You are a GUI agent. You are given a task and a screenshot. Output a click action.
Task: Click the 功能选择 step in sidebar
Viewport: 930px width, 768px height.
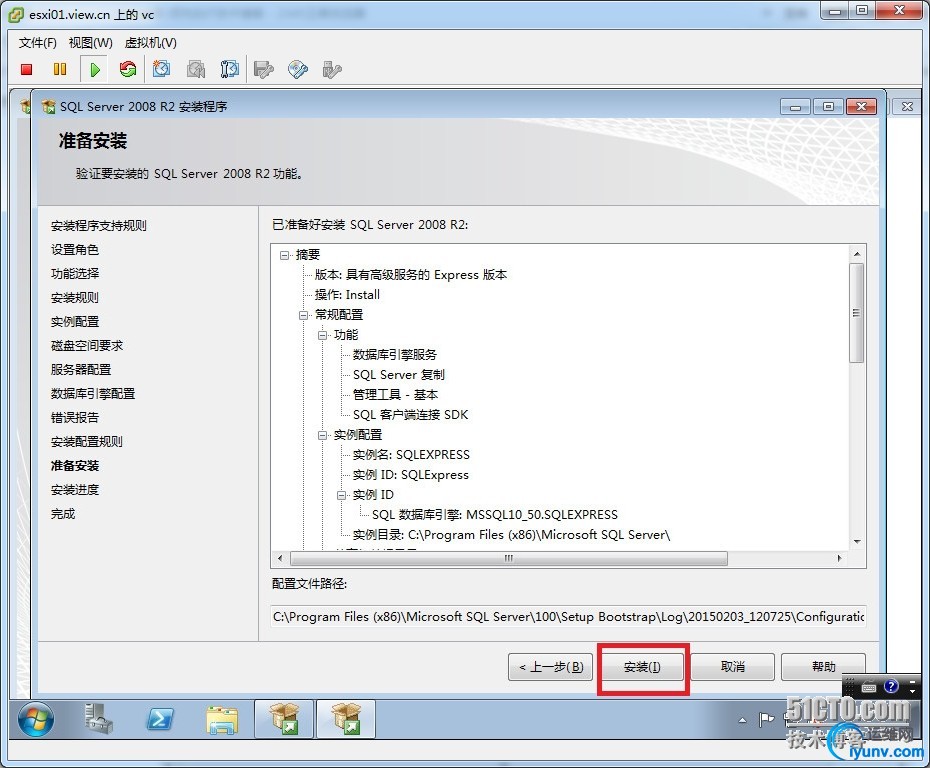[75, 274]
